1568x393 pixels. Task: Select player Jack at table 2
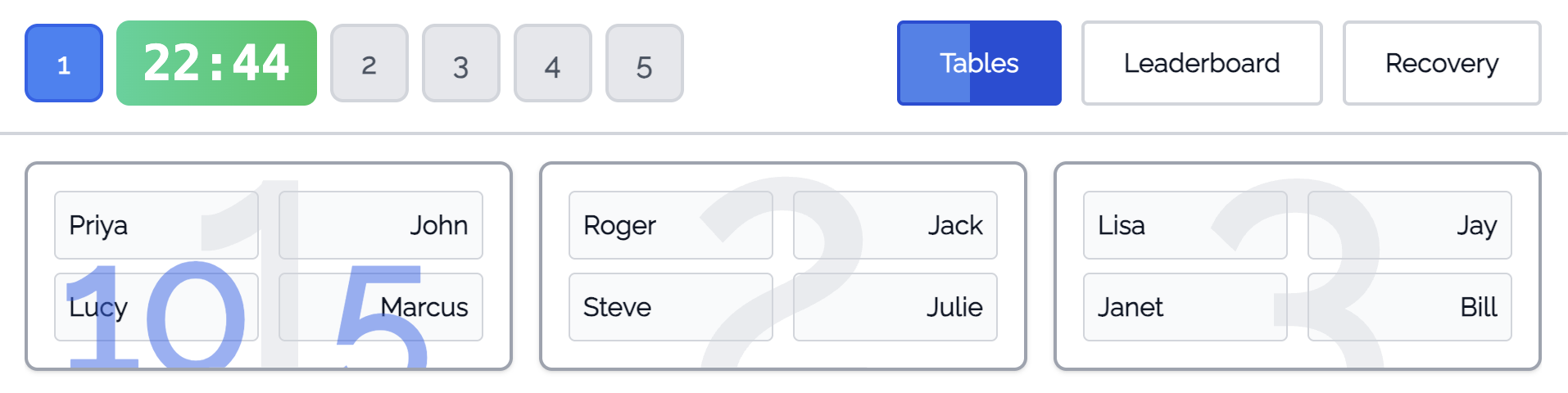tap(895, 225)
